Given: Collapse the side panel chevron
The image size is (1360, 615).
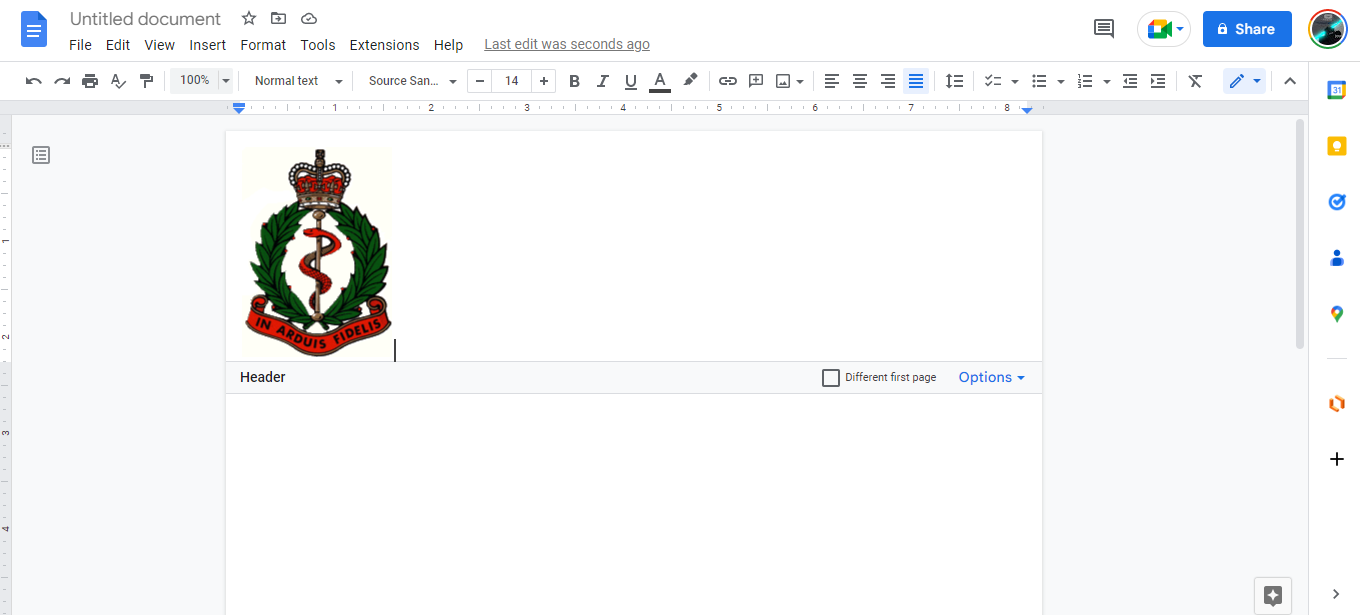Looking at the screenshot, I should tap(1337, 594).
